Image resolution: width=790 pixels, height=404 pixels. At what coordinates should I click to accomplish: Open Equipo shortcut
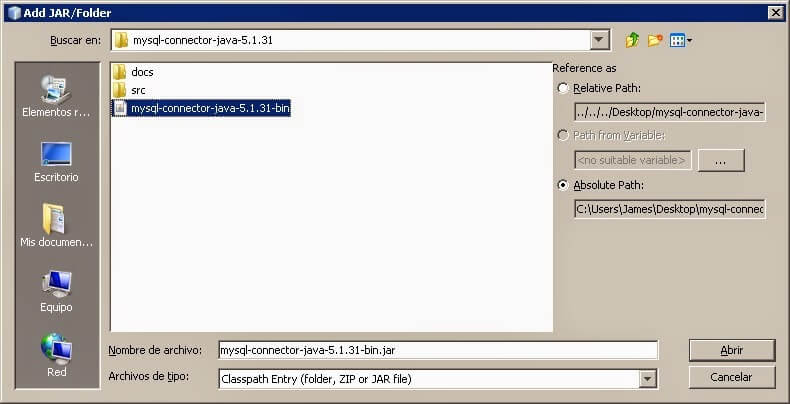[x=56, y=291]
